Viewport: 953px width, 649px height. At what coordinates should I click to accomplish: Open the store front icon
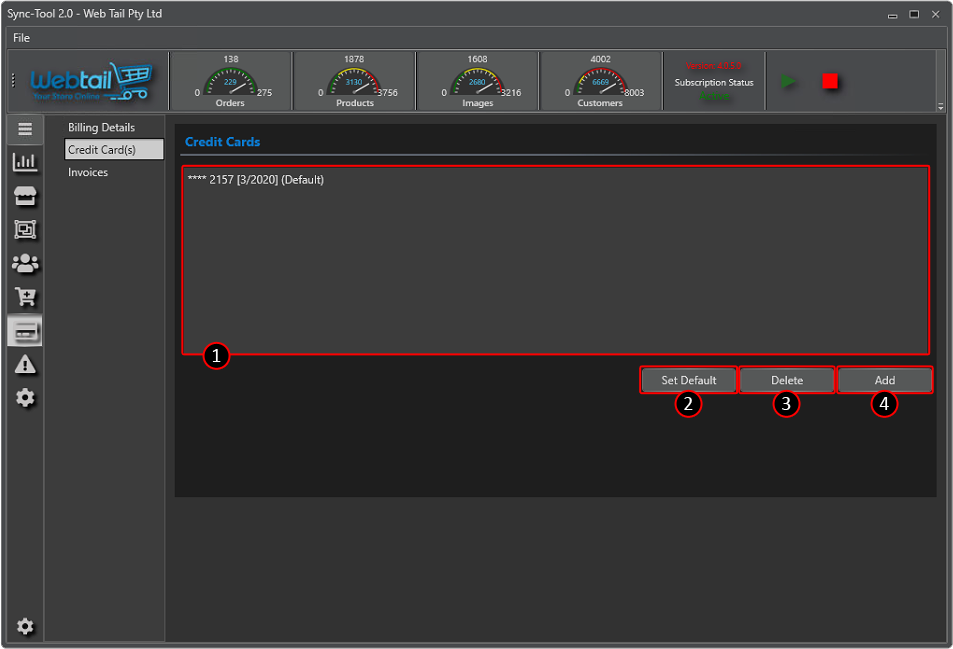pos(25,196)
